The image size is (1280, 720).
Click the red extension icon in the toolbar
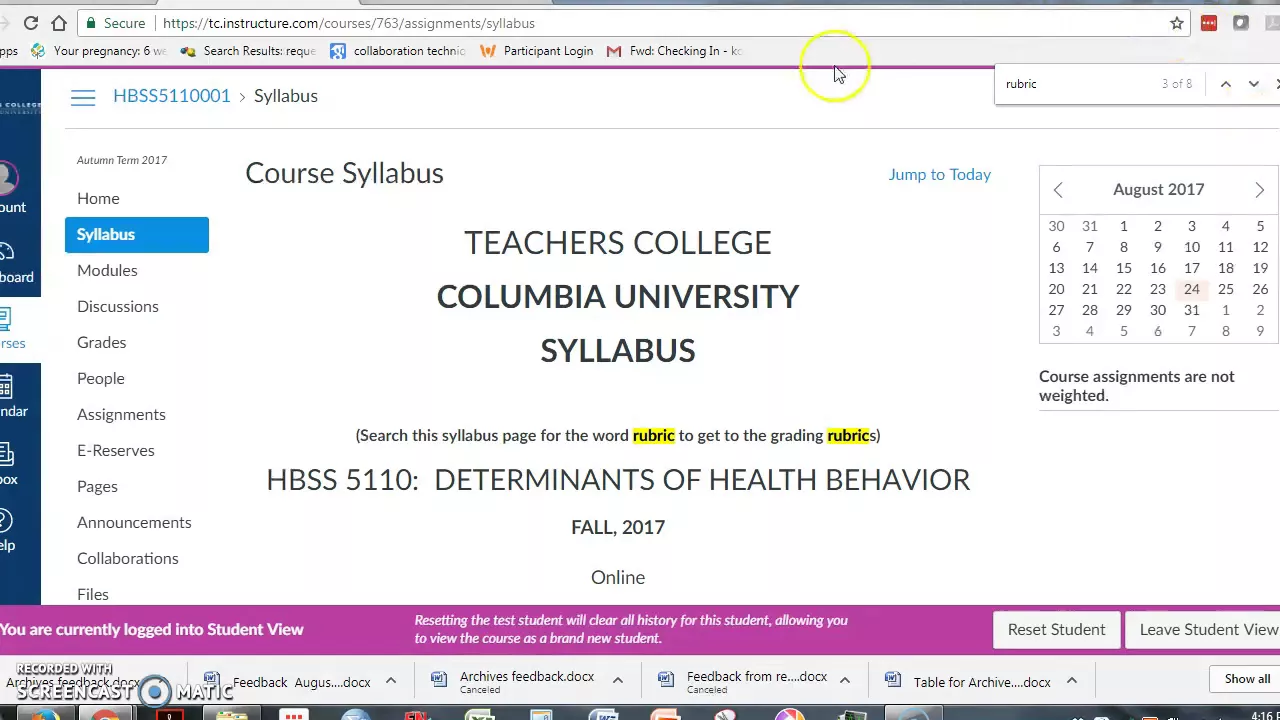(x=1209, y=23)
